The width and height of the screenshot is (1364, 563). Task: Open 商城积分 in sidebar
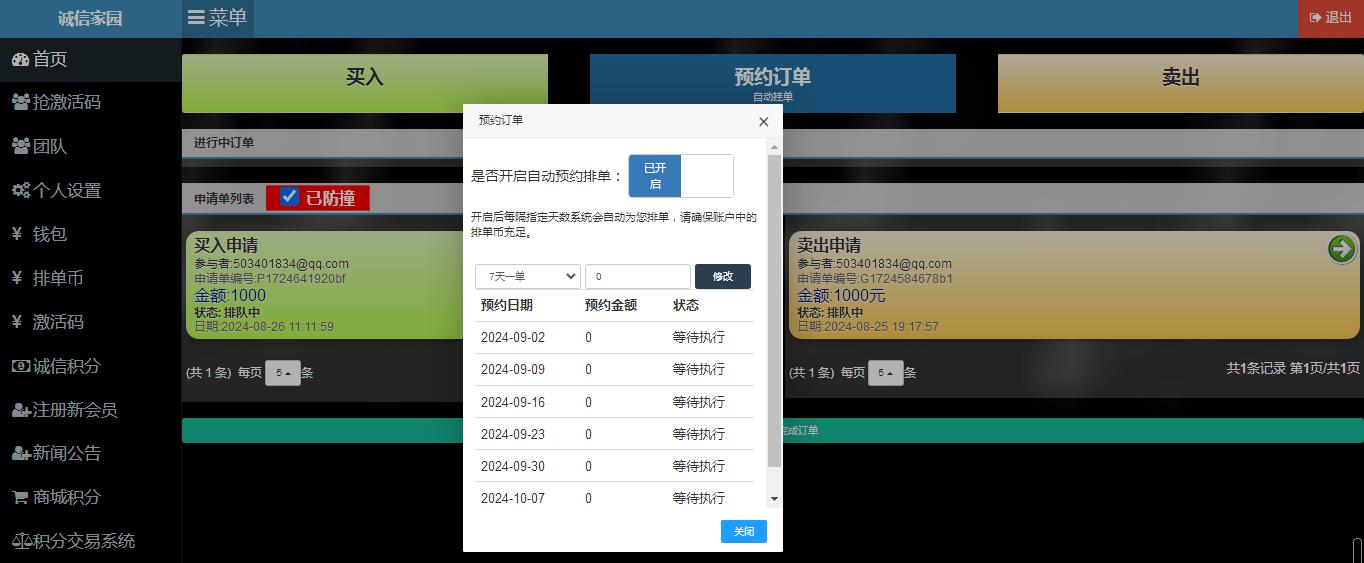coord(66,497)
